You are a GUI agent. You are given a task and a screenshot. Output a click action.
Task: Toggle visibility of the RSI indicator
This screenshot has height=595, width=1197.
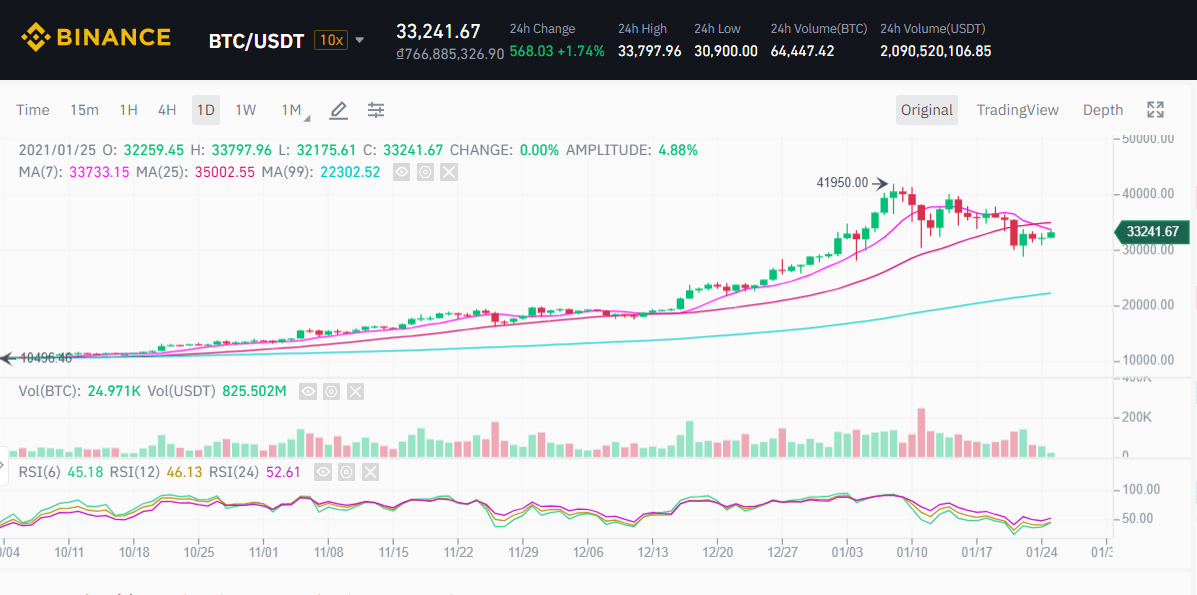point(323,472)
